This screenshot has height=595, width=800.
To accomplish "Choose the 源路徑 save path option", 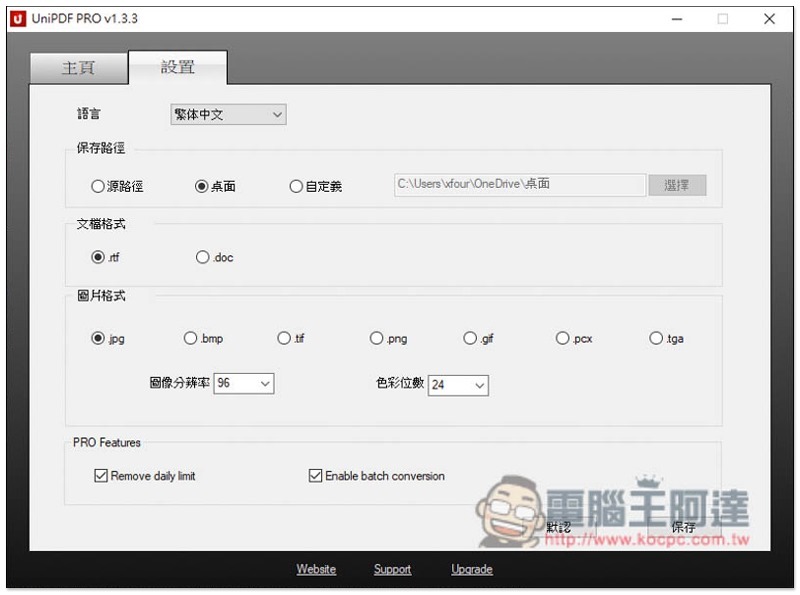I will pyautogui.click(x=117, y=186).
